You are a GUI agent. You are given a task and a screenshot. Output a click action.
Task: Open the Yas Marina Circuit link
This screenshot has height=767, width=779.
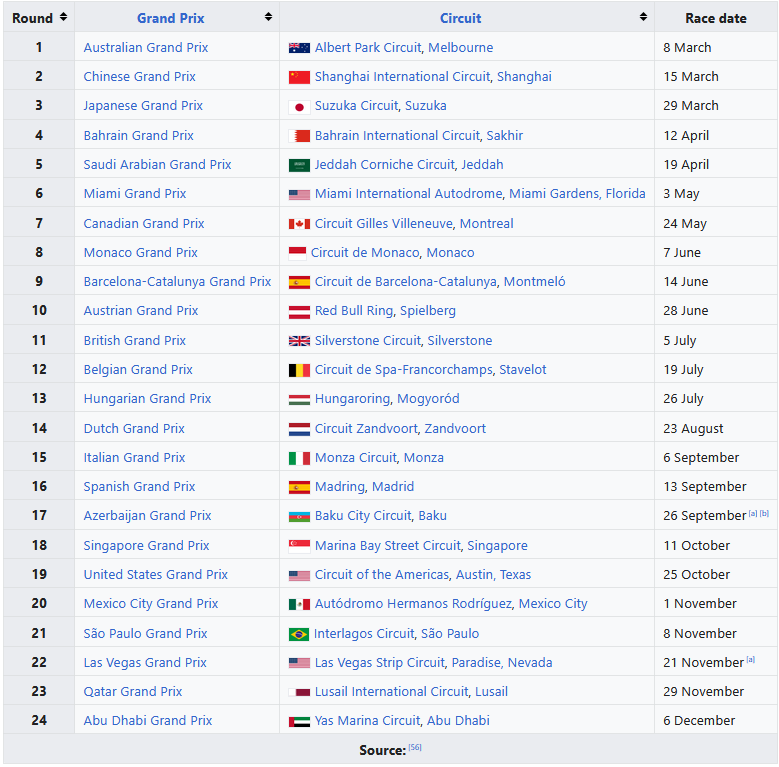(367, 721)
